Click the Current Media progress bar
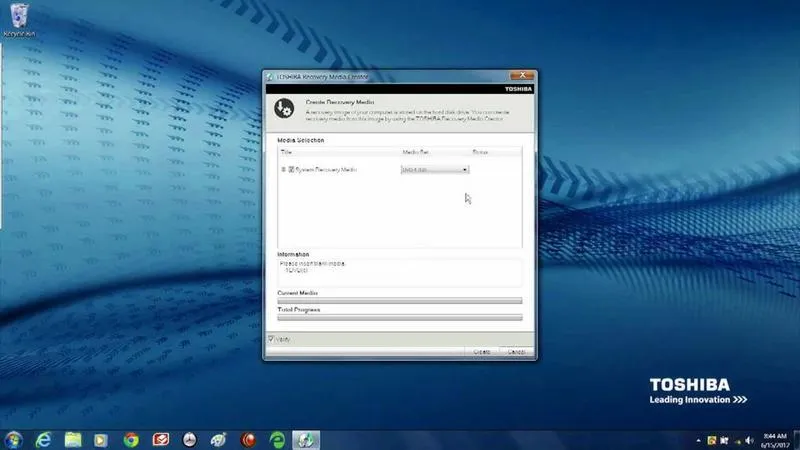800x450 pixels. click(x=399, y=301)
